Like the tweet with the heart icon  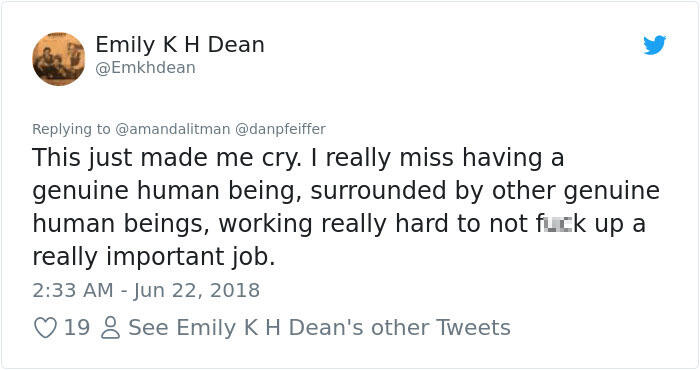(x=46, y=328)
